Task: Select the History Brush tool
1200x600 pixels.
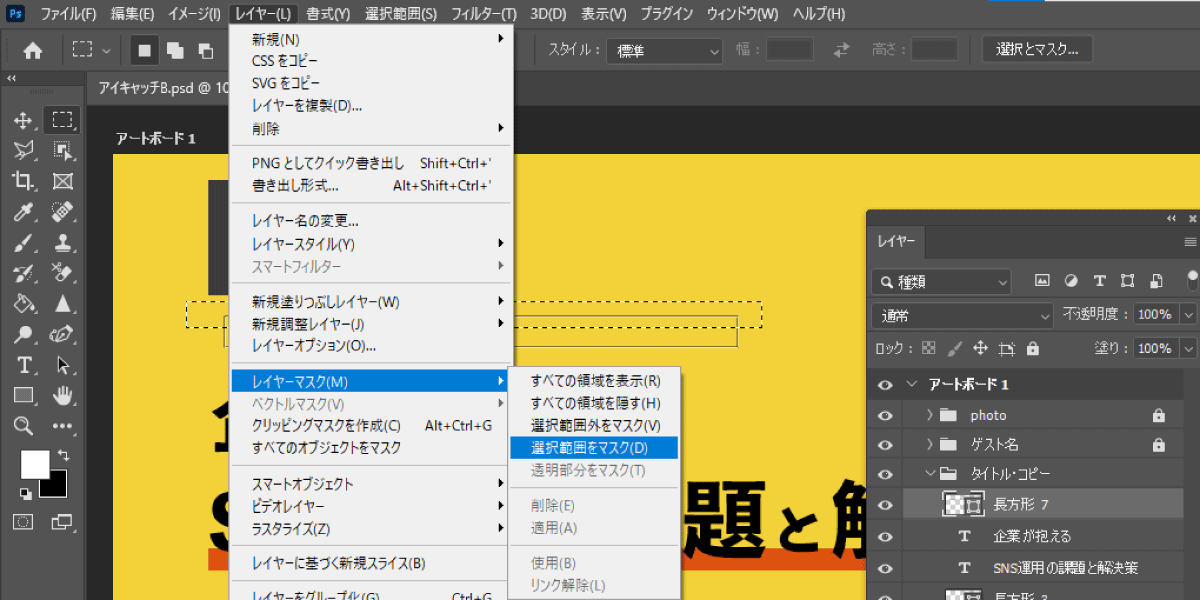Action: (x=24, y=273)
